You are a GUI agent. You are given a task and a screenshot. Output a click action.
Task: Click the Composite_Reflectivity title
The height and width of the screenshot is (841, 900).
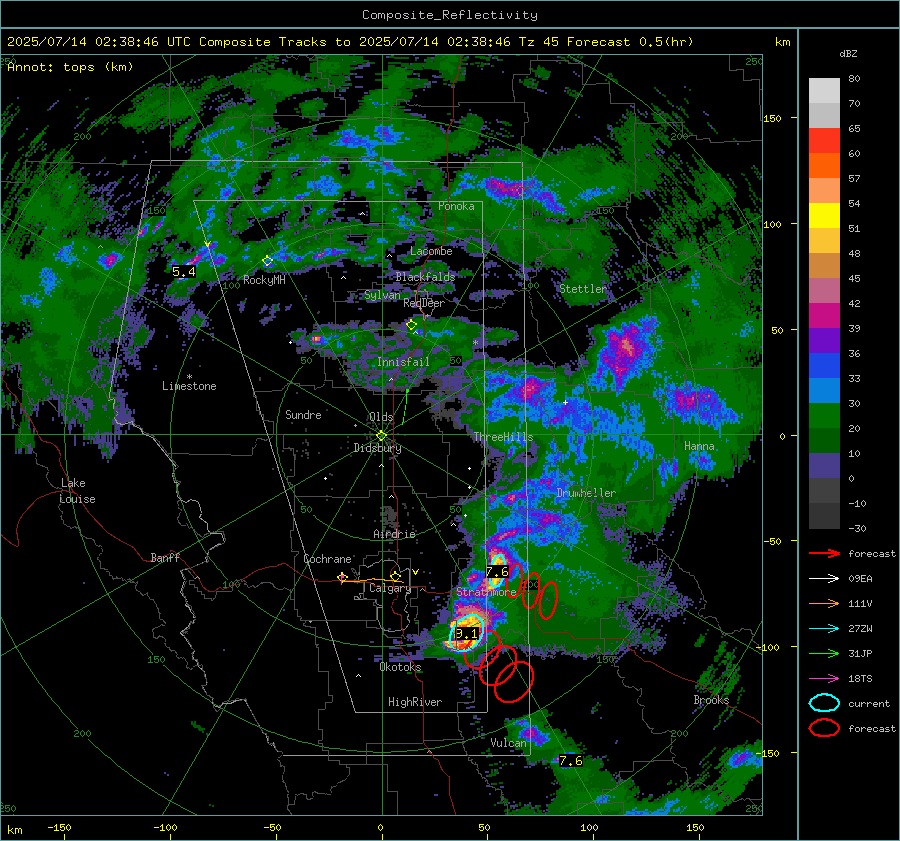tap(450, 15)
